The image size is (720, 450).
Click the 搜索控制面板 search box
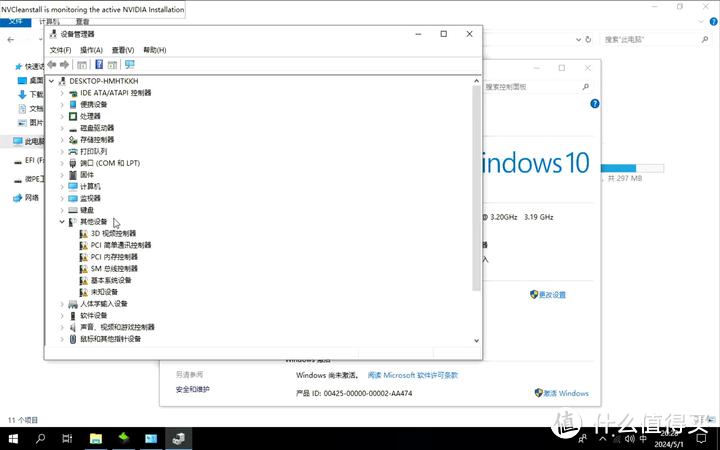point(535,87)
